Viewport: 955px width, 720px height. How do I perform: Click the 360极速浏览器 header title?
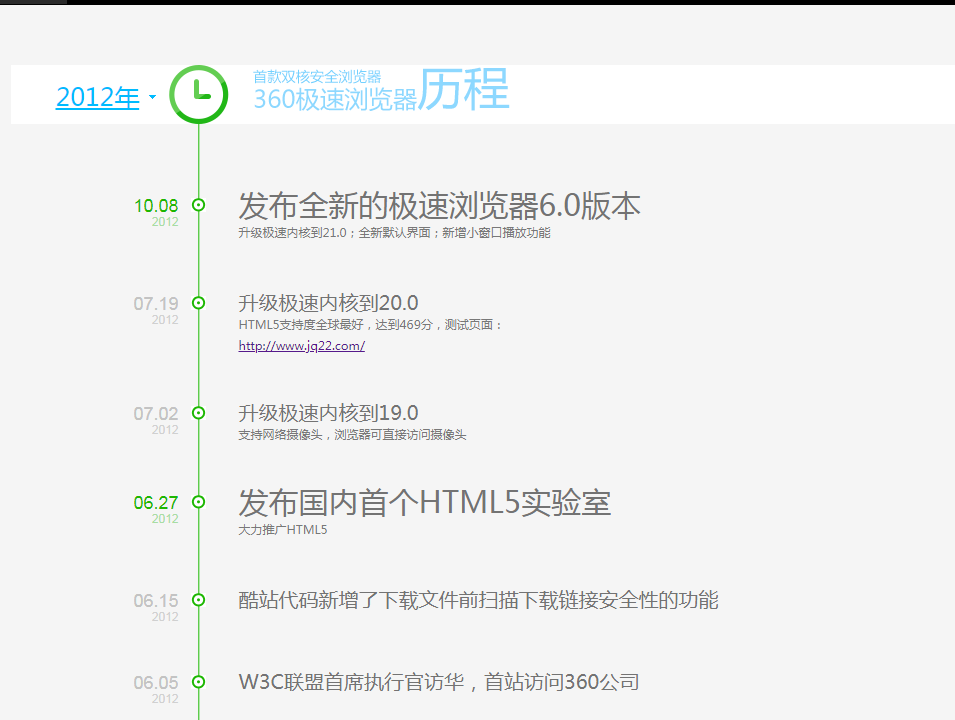(335, 99)
